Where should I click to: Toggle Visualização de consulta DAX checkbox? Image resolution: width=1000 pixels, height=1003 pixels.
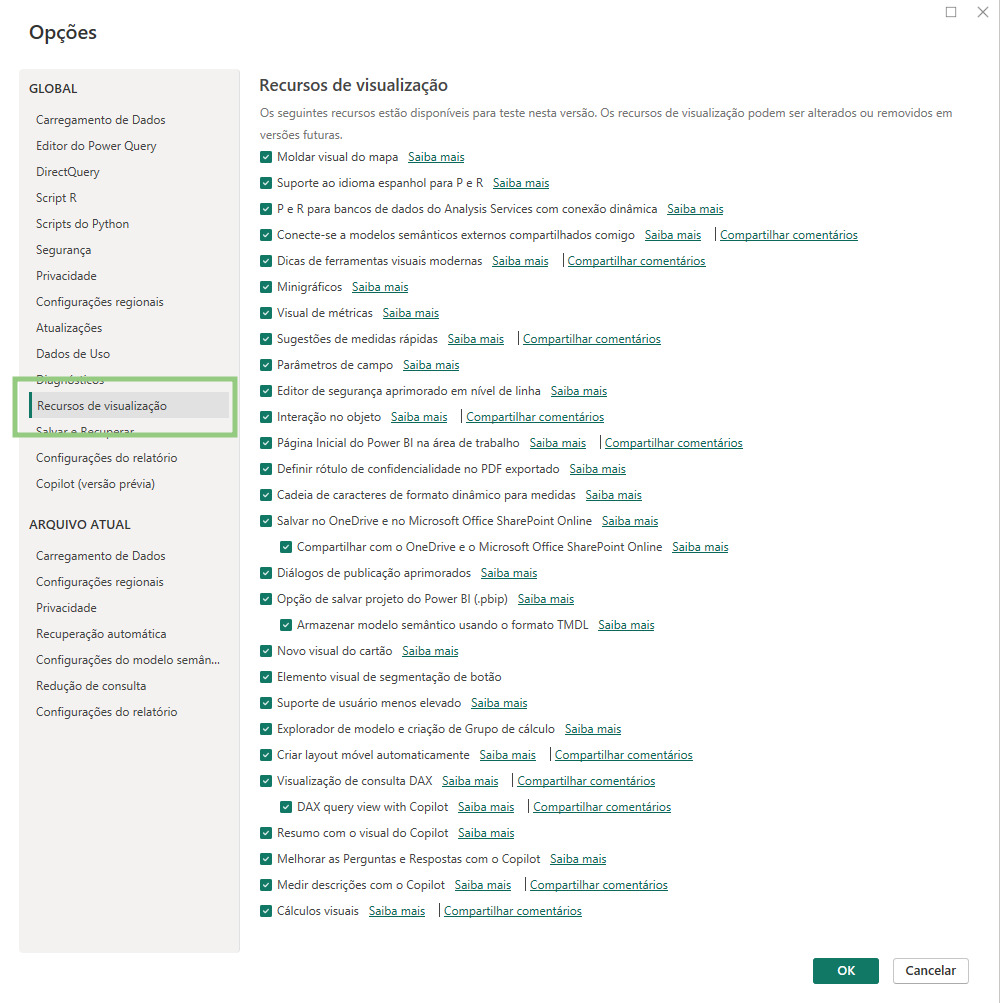[266, 781]
